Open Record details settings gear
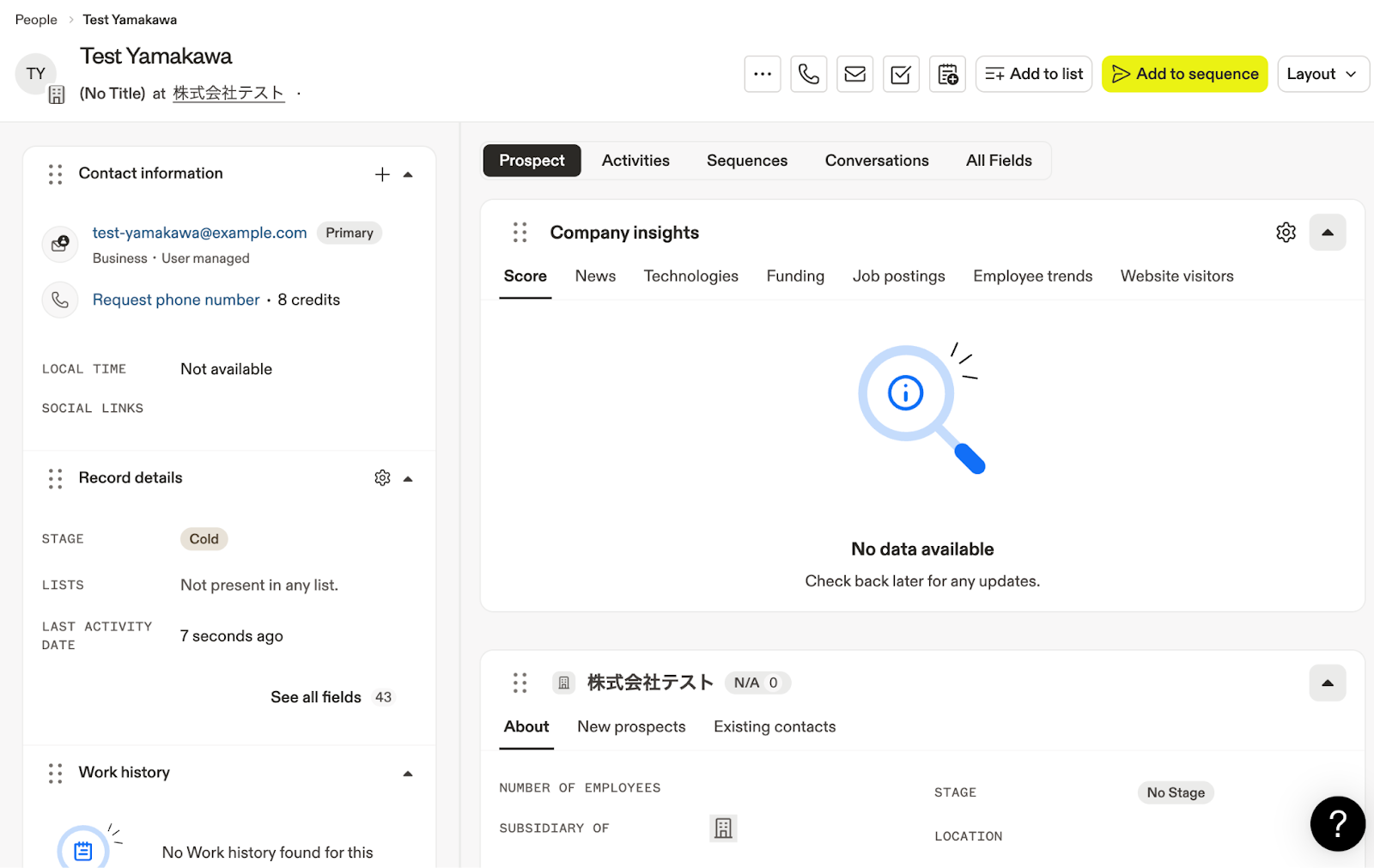Screen dimensions: 1374x868 (382, 478)
